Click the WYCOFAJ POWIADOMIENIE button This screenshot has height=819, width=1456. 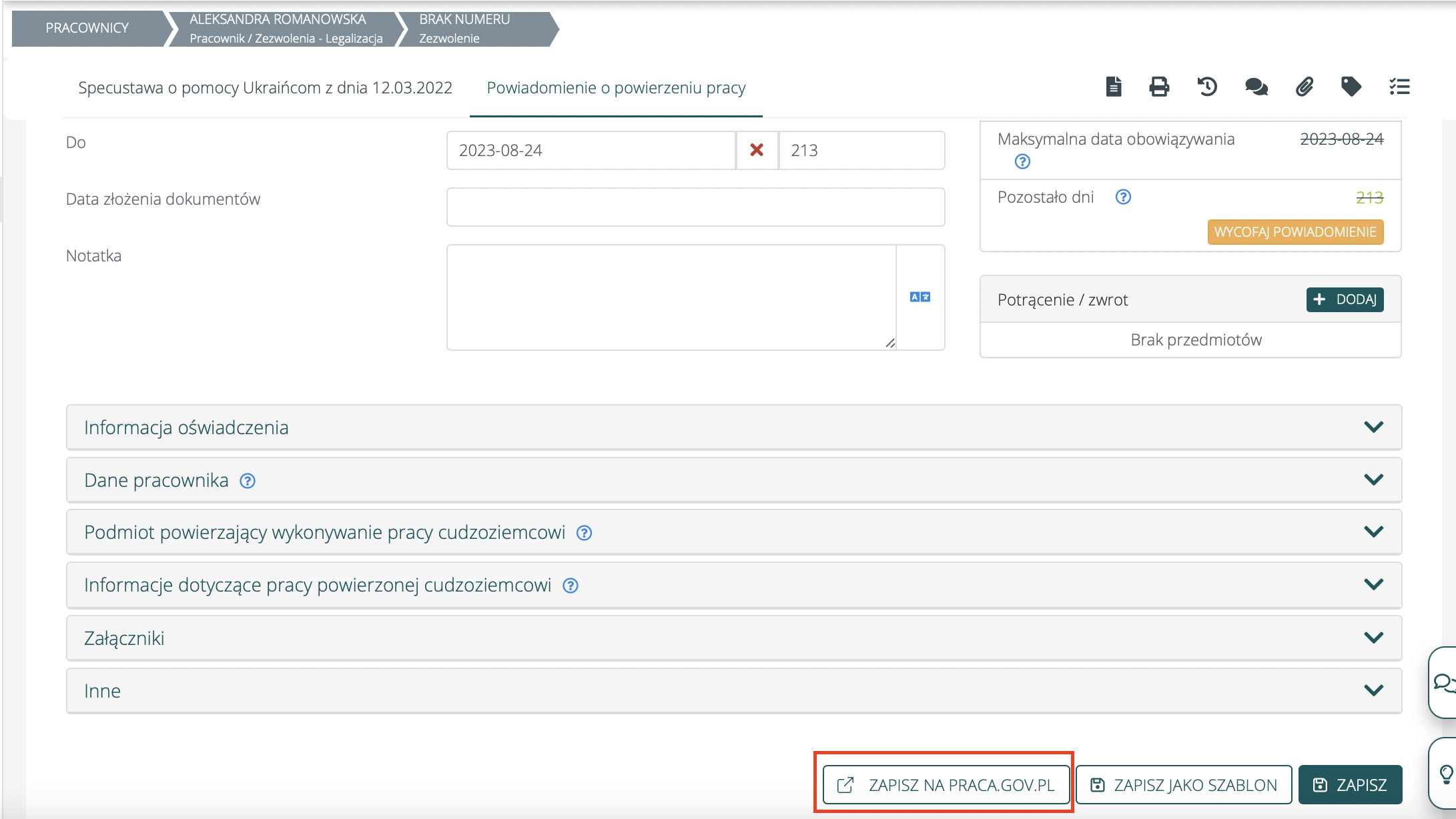(x=1295, y=232)
